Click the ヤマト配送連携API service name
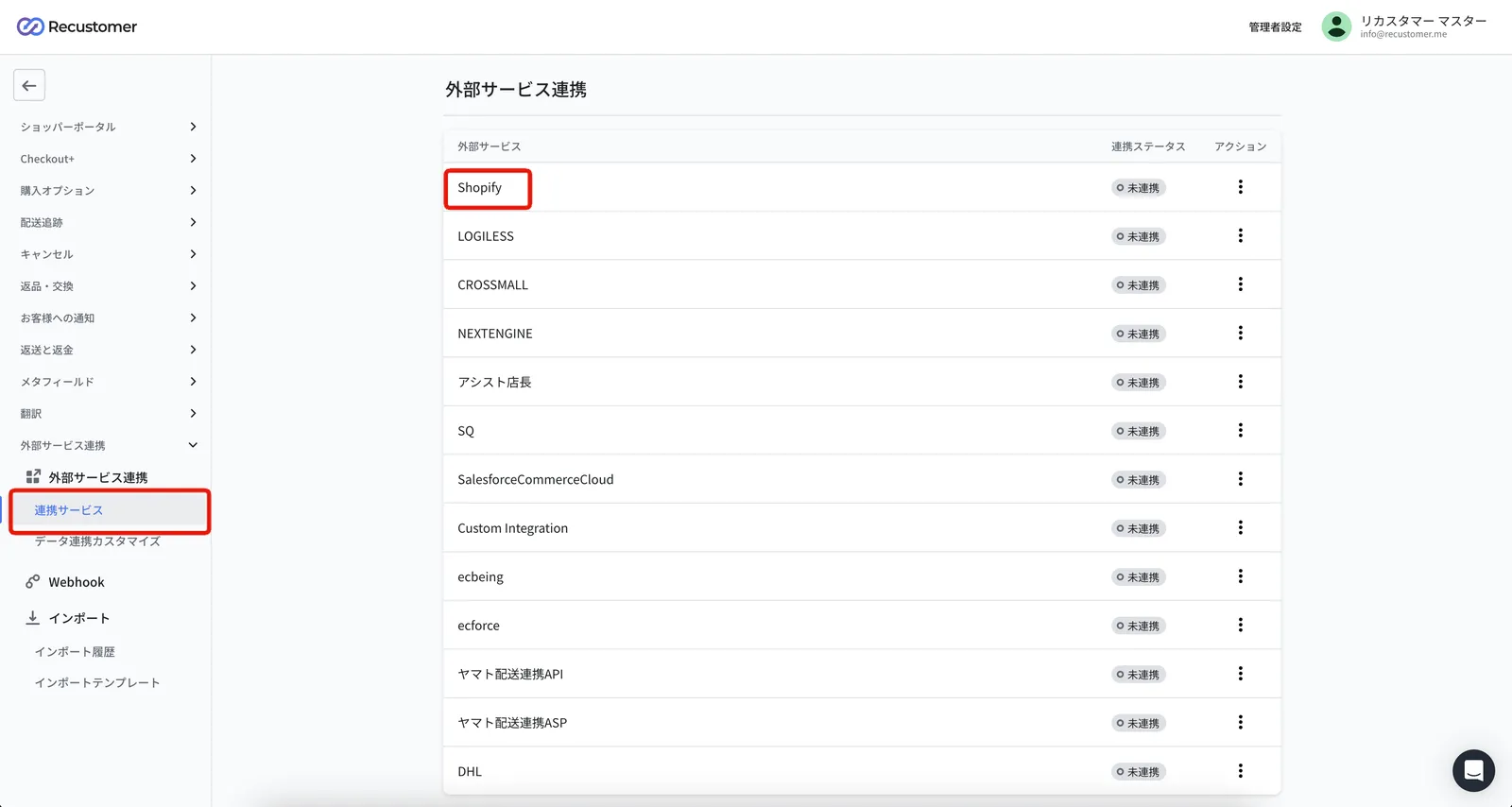The width and height of the screenshot is (1512, 807). click(x=510, y=674)
